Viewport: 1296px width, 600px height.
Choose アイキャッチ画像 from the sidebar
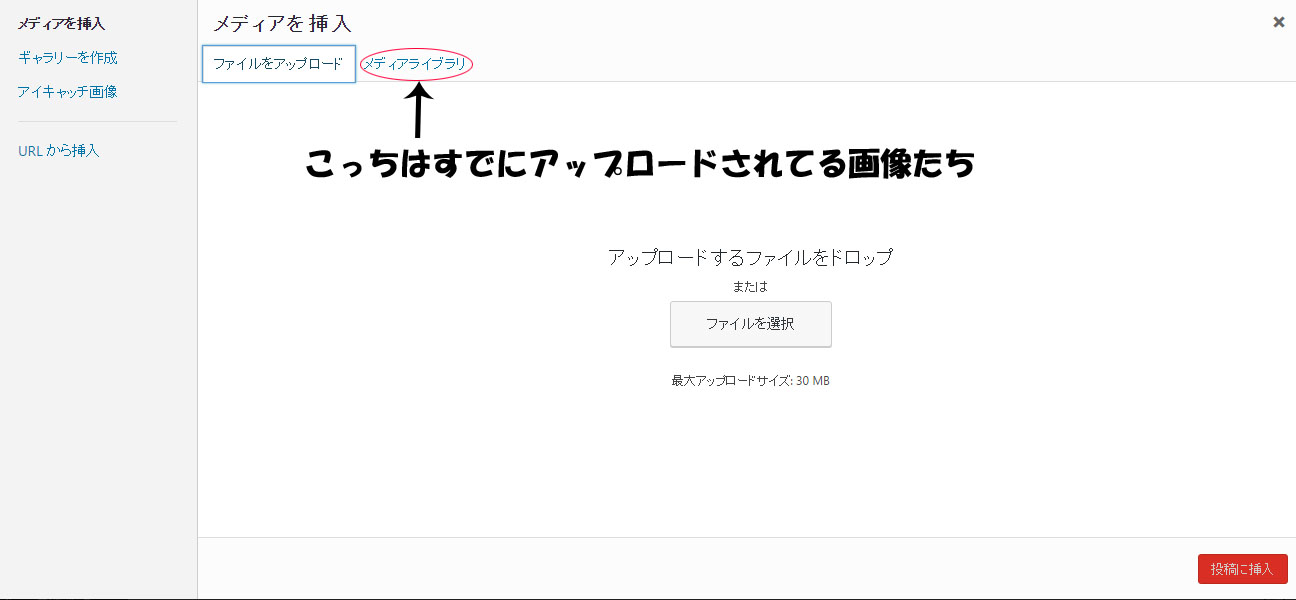pos(67,92)
